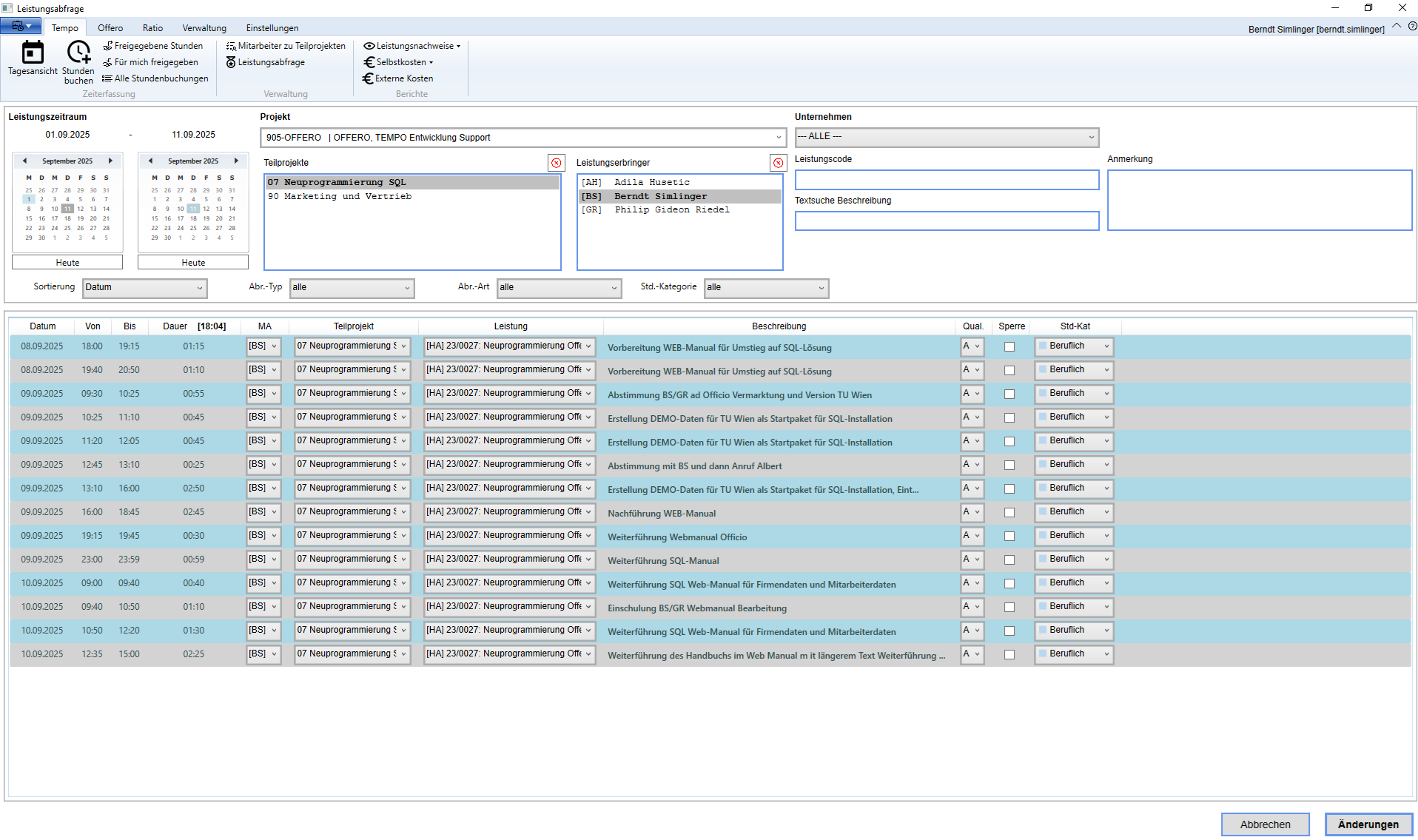Open the help icon in the title area
The width and height of the screenshot is (1418, 840).
click(1412, 26)
